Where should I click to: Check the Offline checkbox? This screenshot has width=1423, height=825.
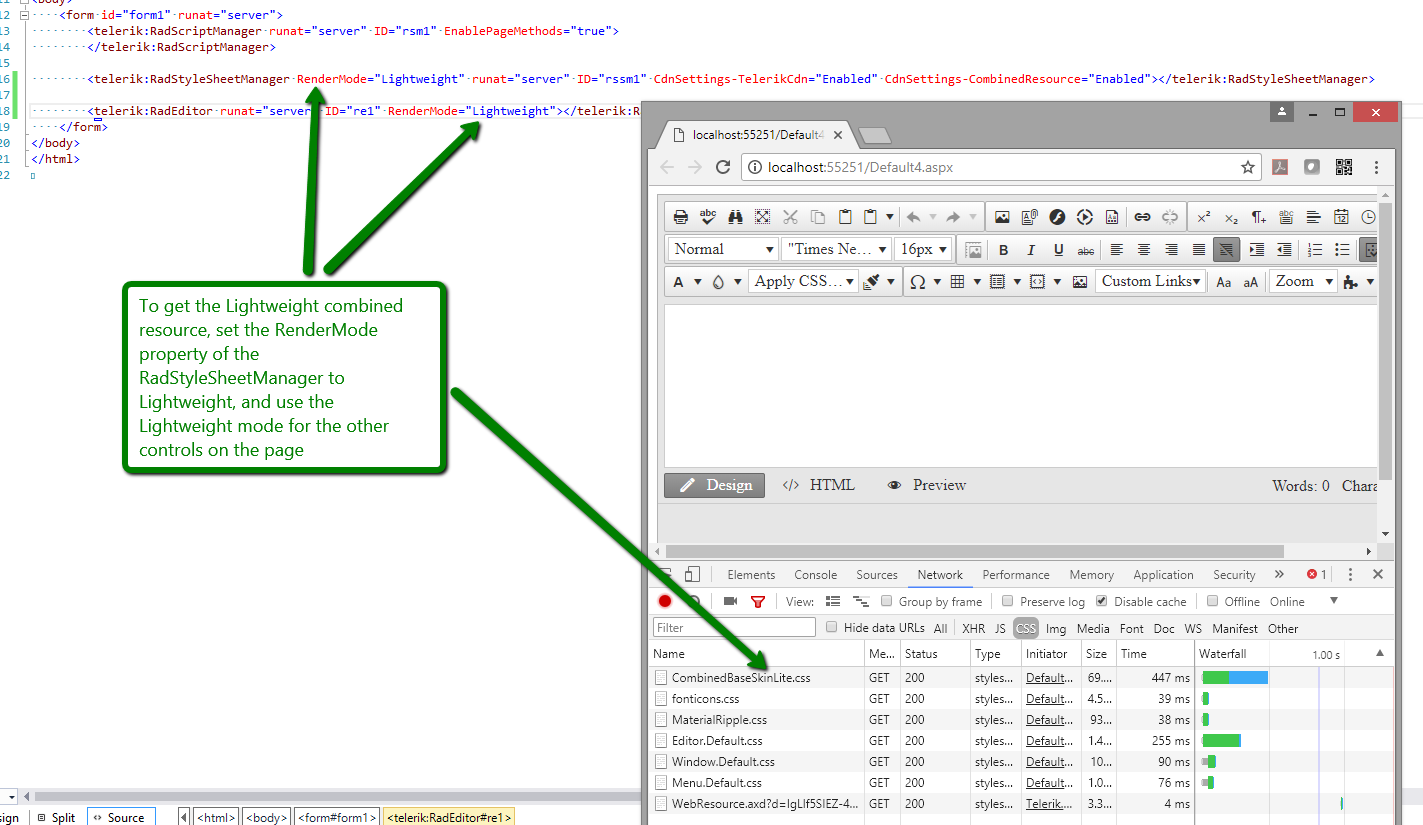point(1213,601)
